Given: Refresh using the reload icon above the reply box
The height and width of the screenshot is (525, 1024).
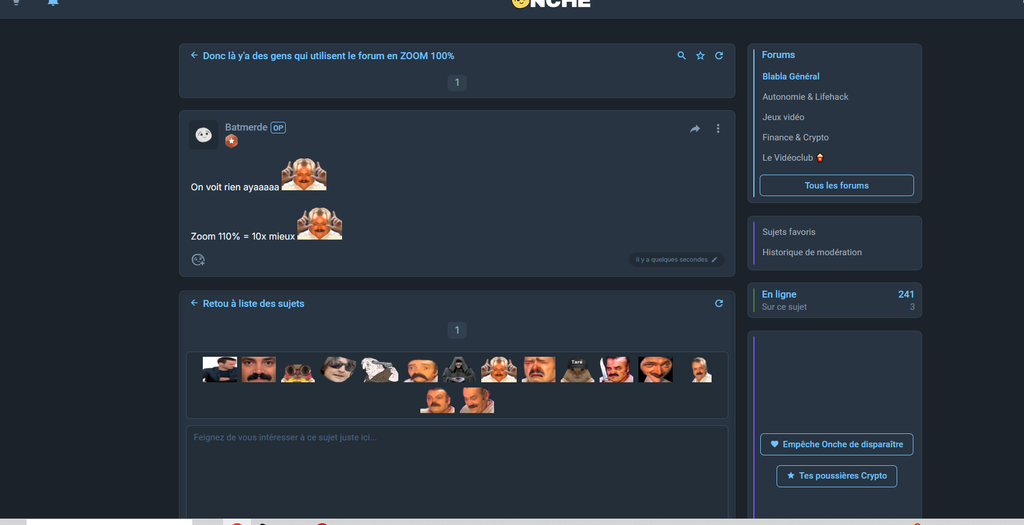Looking at the screenshot, I should click(719, 304).
